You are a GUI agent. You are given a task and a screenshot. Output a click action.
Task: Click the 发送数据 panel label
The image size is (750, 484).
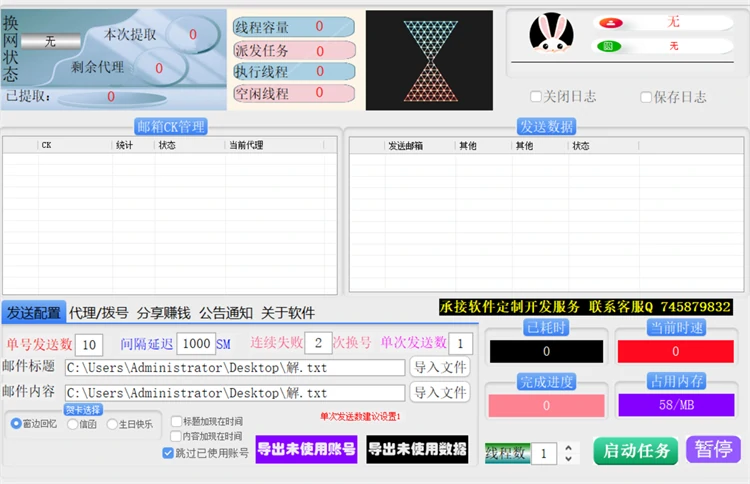pos(546,127)
